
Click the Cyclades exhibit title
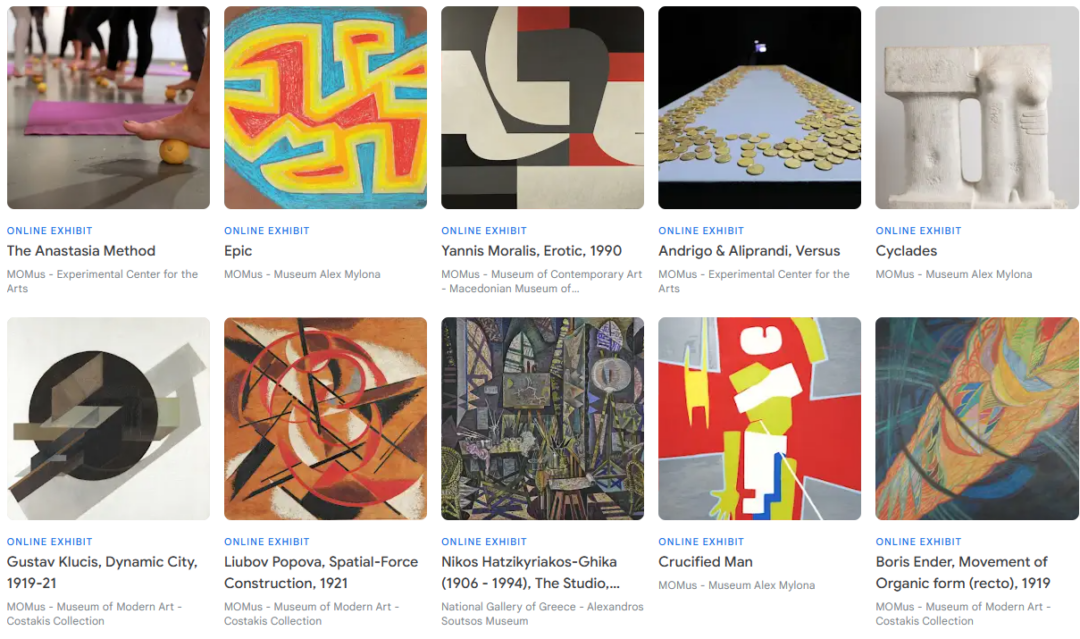click(x=906, y=251)
